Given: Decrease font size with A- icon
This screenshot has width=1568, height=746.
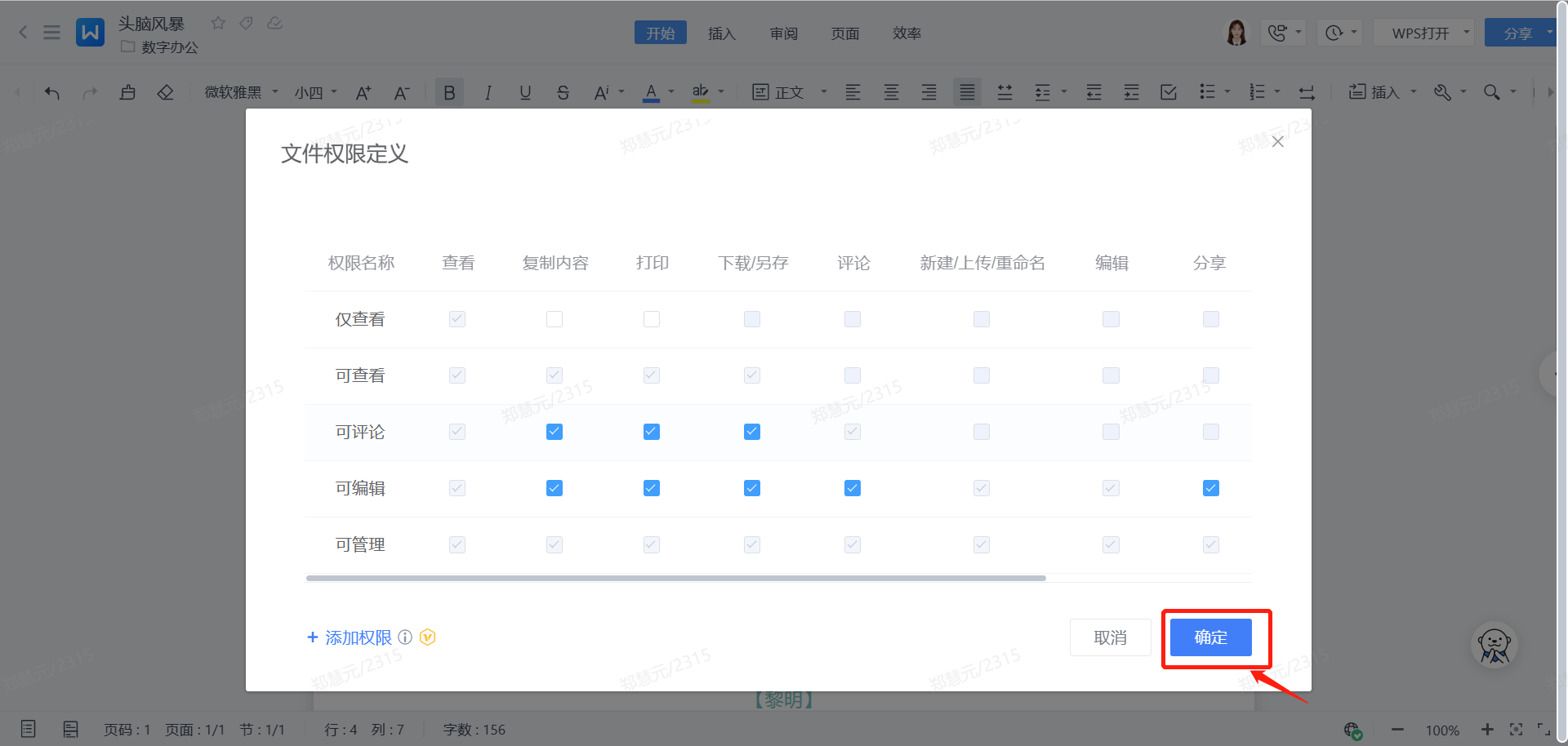Looking at the screenshot, I should point(401,92).
